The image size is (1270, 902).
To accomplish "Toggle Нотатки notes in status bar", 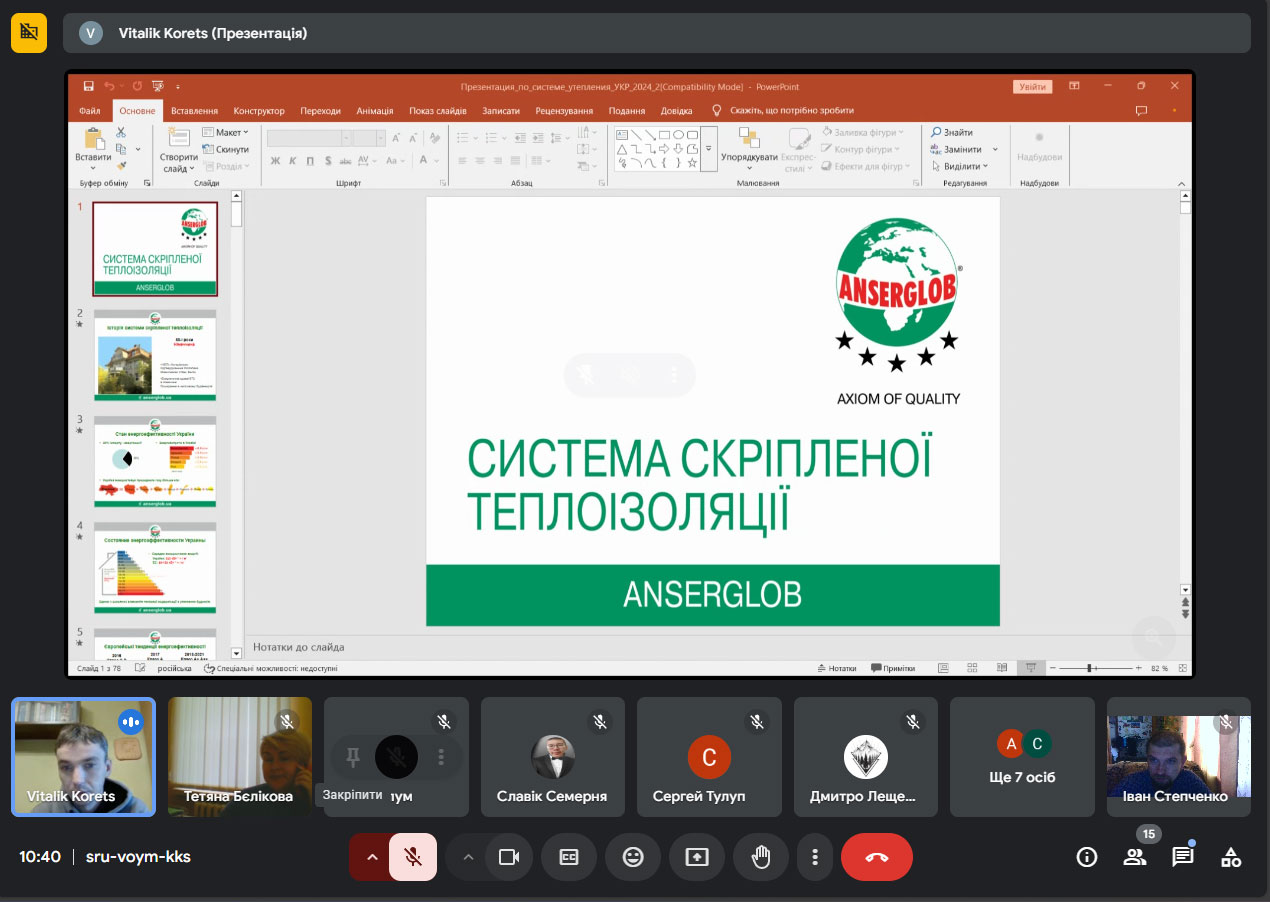I will click(837, 668).
